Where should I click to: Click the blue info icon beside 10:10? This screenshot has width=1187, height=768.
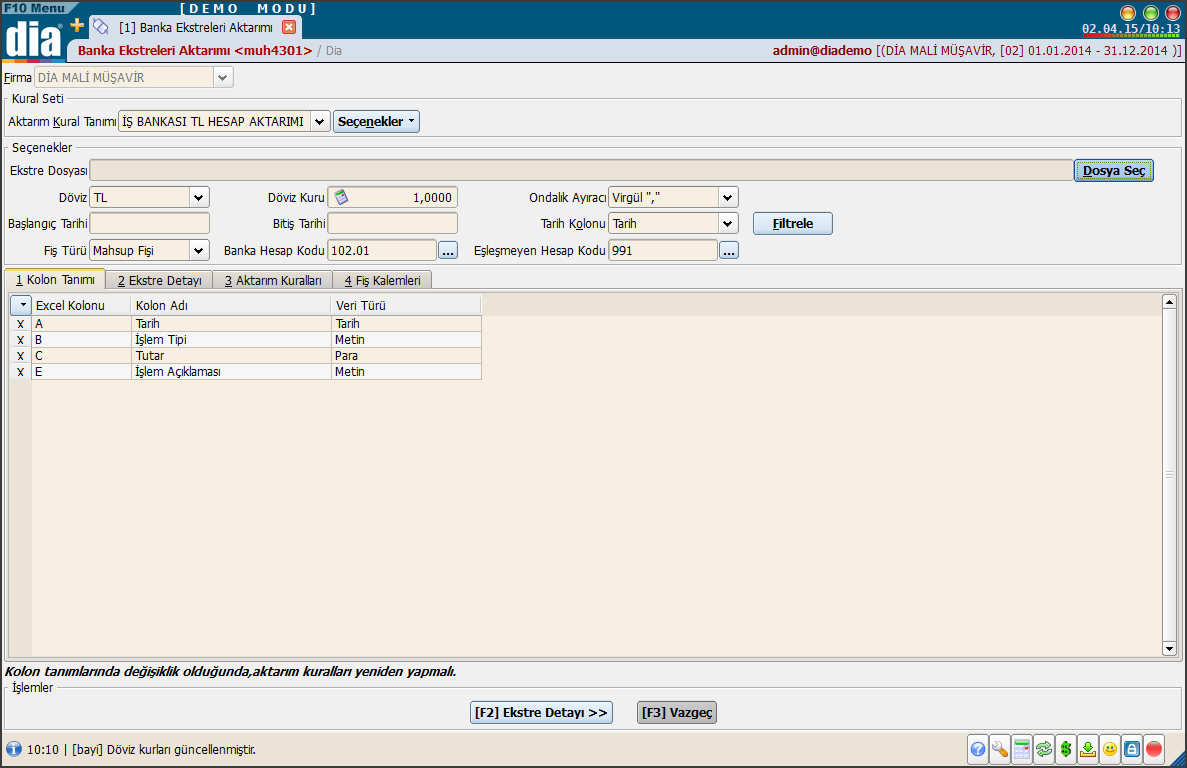click(x=14, y=749)
